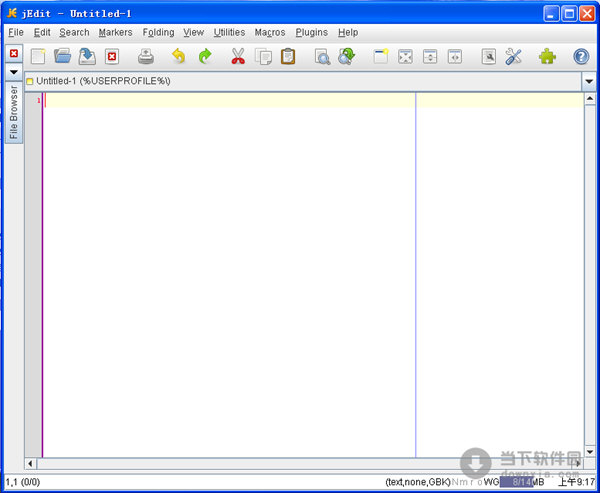Open the Macros menu
This screenshot has height=493, width=600.
[x=269, y=32]
